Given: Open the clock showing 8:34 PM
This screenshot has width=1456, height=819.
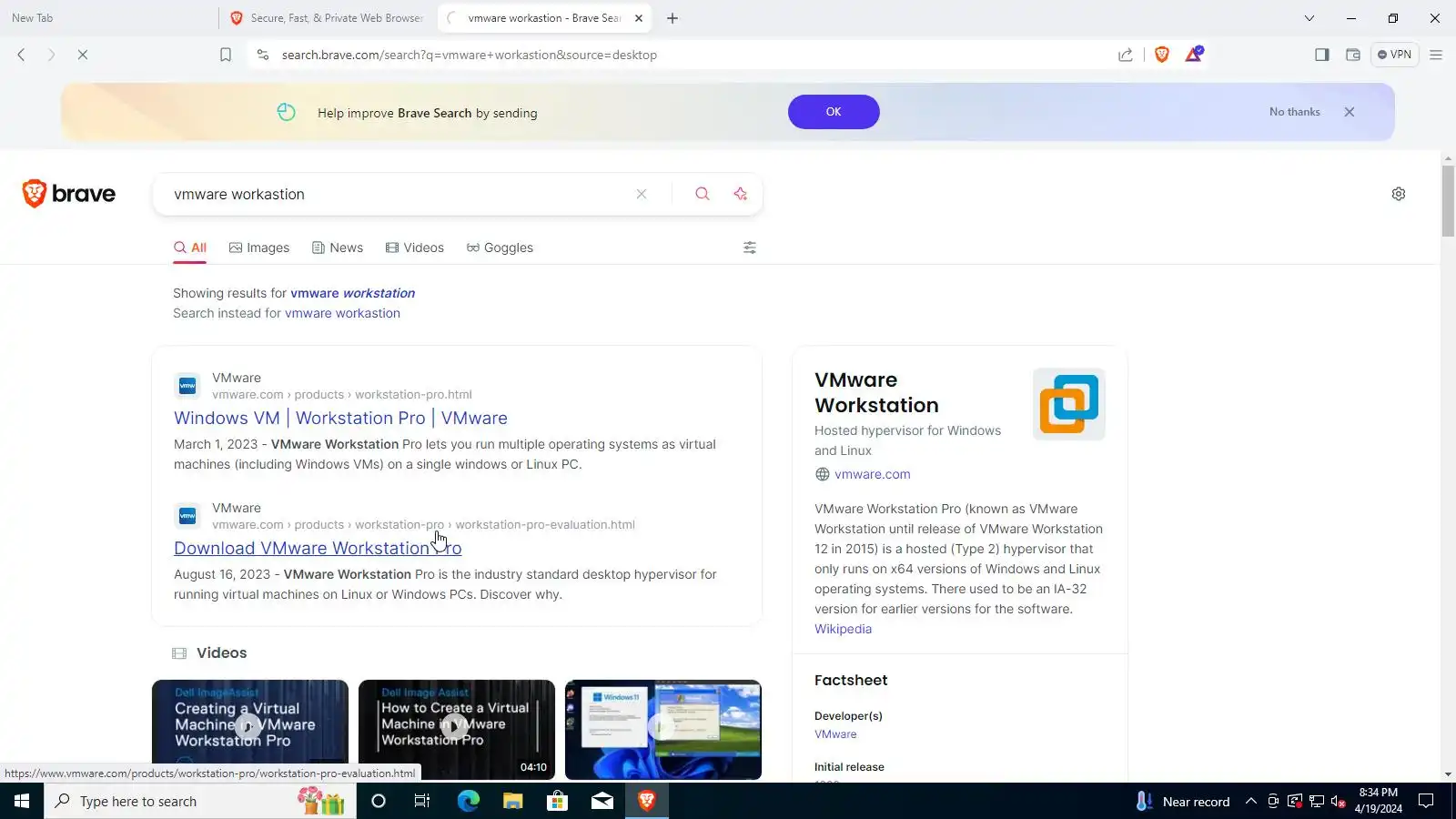Looking at the screenshot, I should coord(1378,801).
